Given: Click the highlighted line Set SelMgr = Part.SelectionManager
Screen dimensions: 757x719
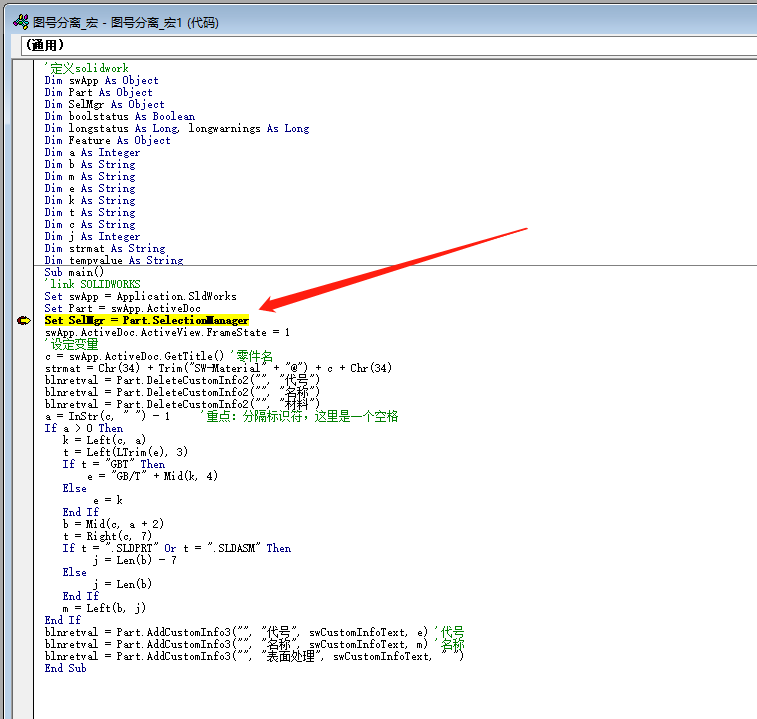Looking at the screenshot, I should click(x=147, y=320).
